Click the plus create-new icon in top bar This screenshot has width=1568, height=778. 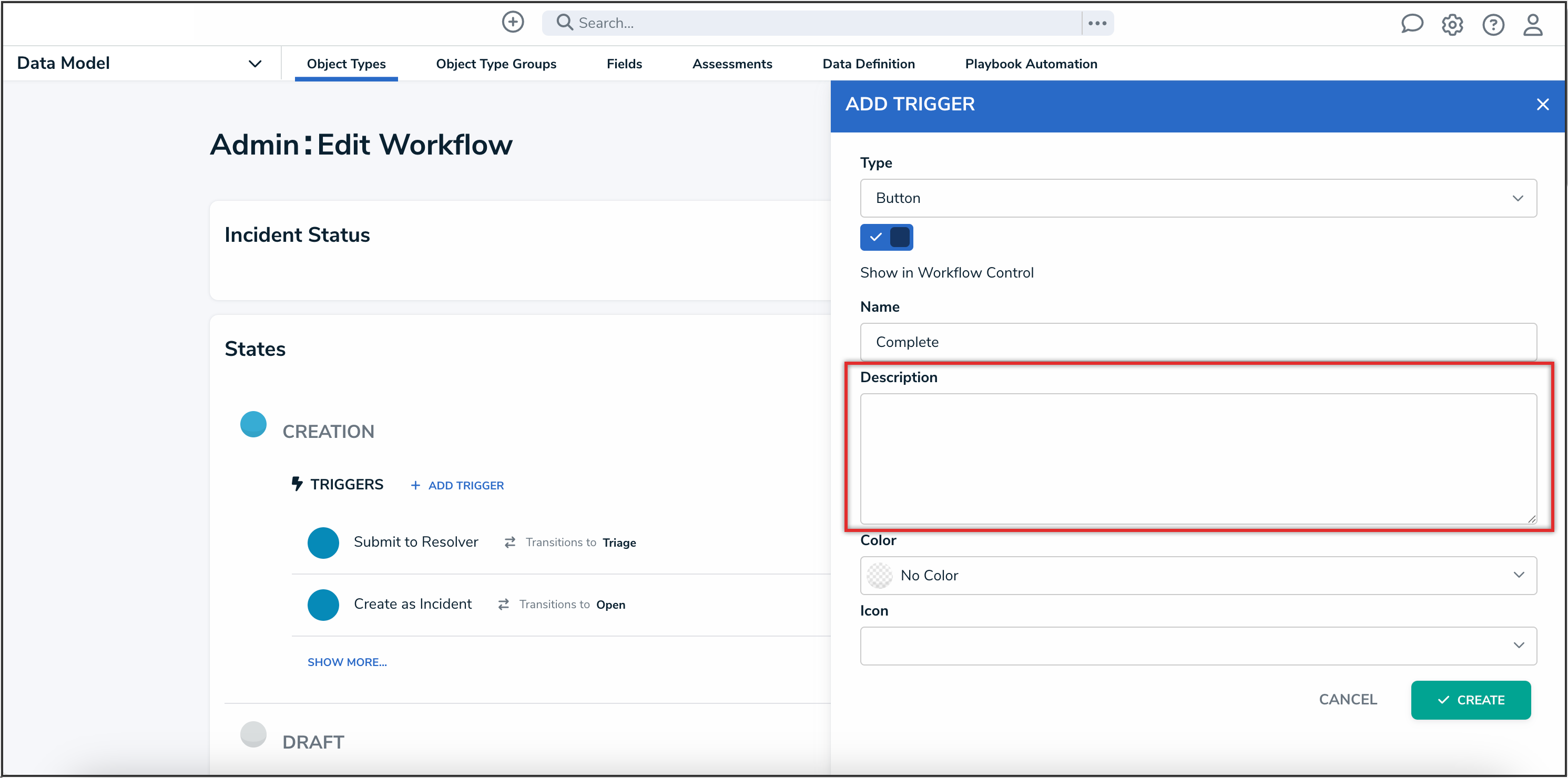[x=513, y=23]
